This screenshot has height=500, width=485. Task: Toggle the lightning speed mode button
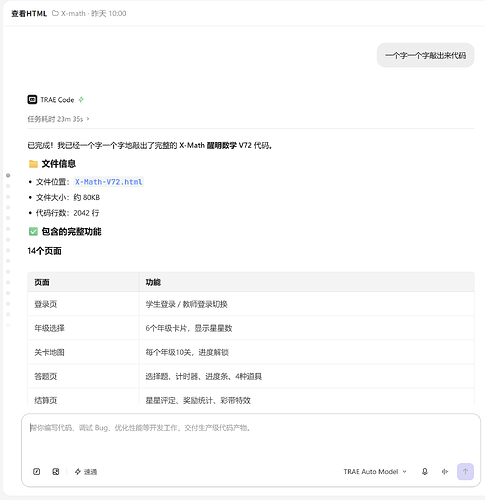click(x=86, y=471)
